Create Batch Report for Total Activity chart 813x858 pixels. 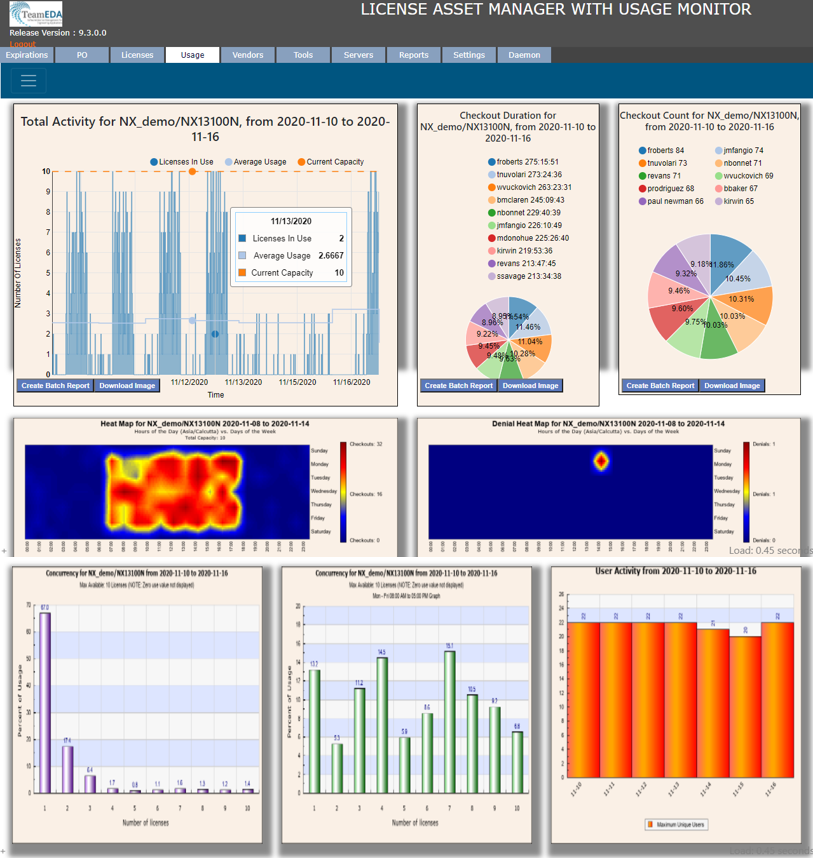[x=55, y=385]
